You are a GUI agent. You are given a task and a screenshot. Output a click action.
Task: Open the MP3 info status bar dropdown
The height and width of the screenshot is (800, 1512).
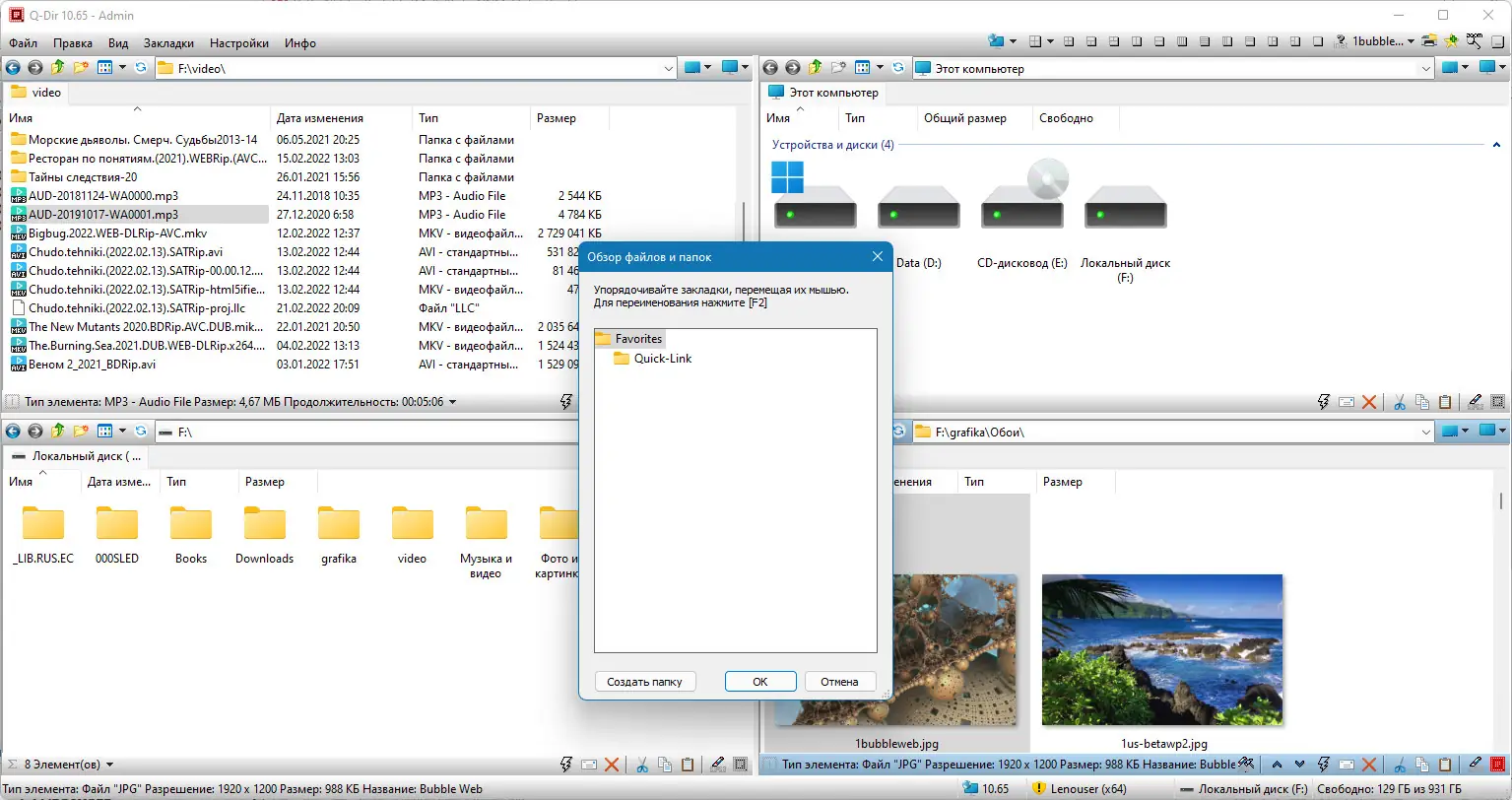tap(451, 402)
